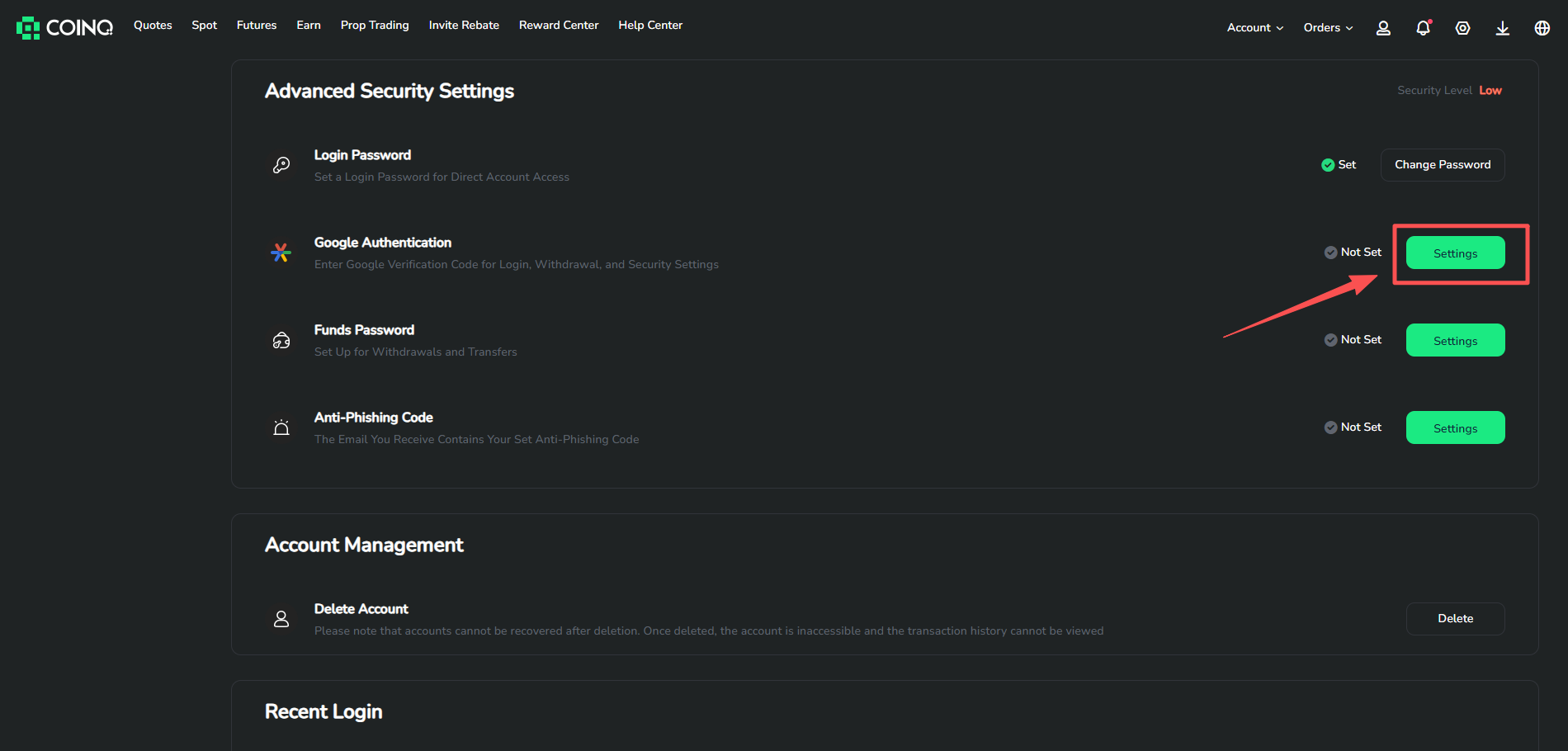1568x751 pixels.
Task: Open the language globe icon
Action: pyautogui.click(x=1542, y=27)
